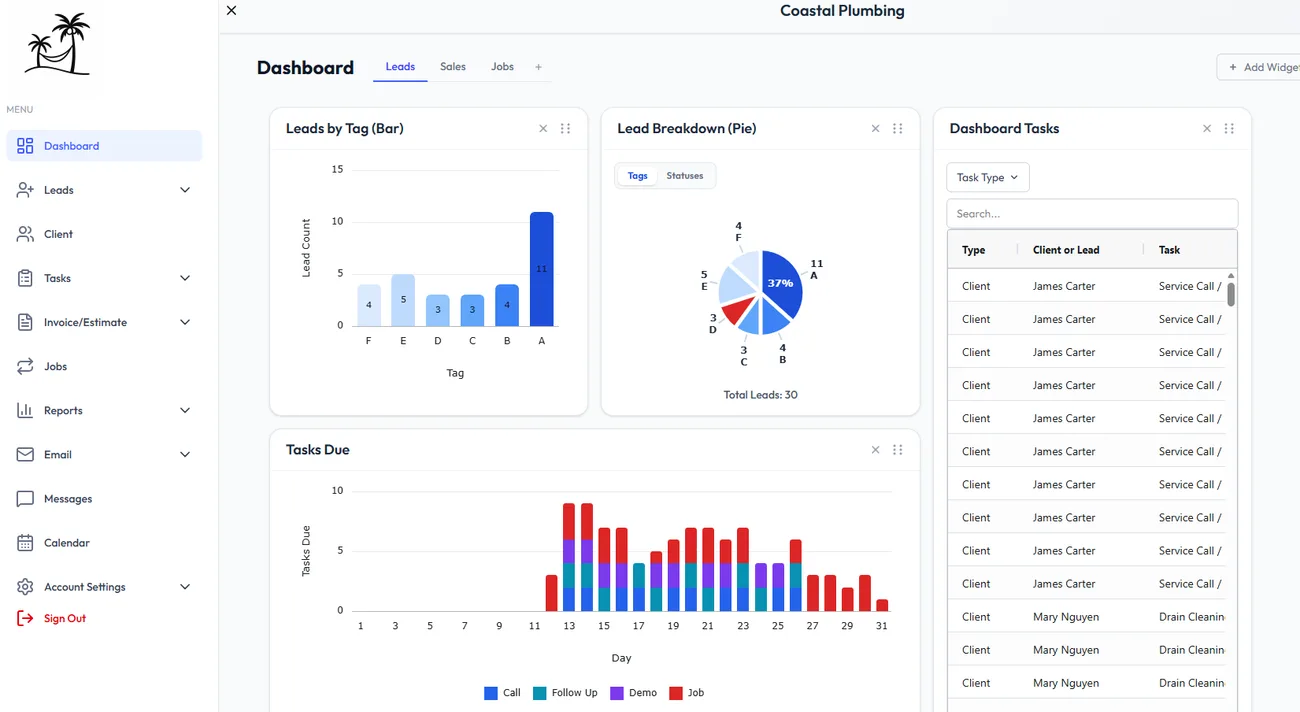The height and width of the screenshot is (712, 1300).
Task: Remove the Tasks Due widget
Action: pyautogui.click(x=875, y=450)
